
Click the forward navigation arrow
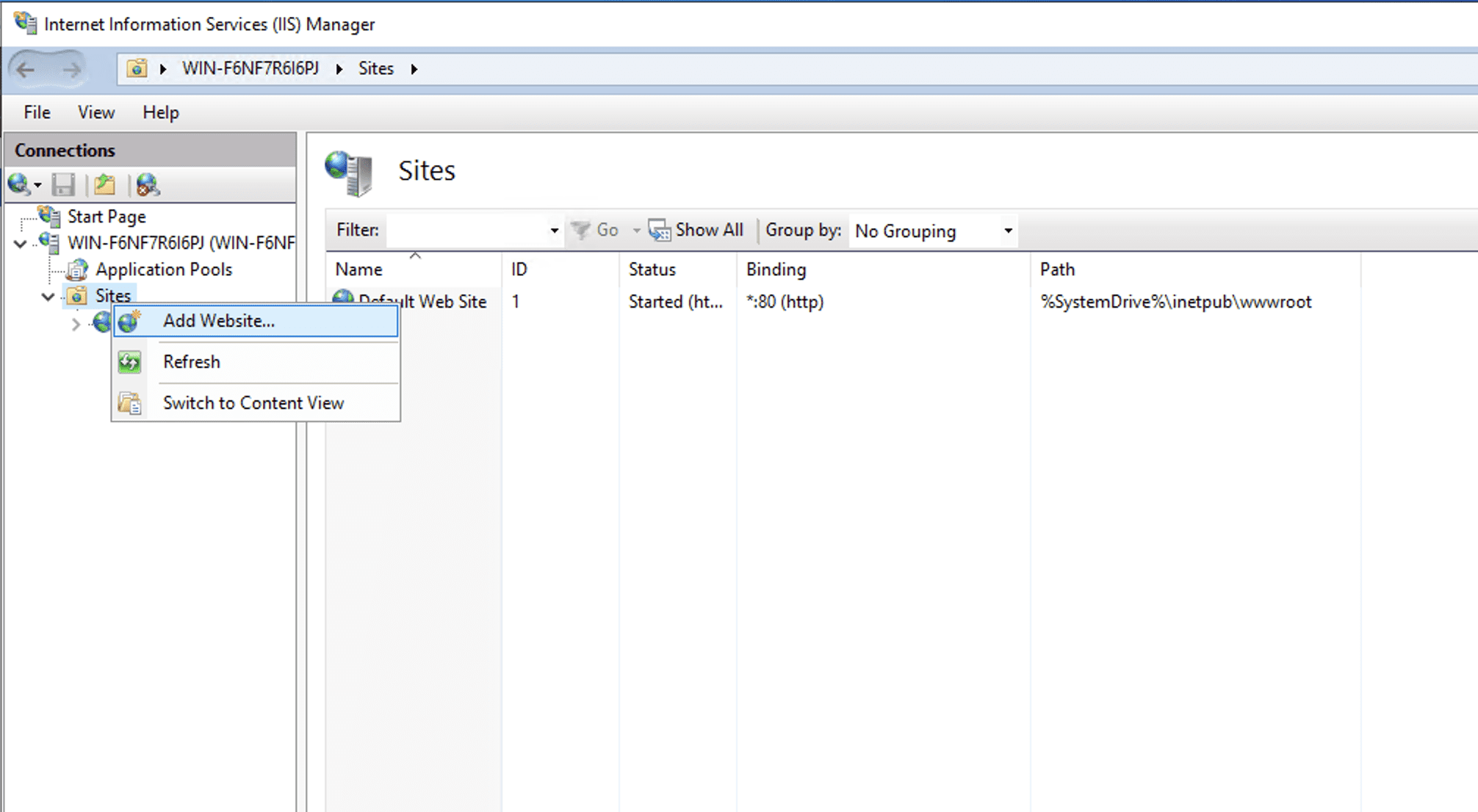(x=71, y=69)
